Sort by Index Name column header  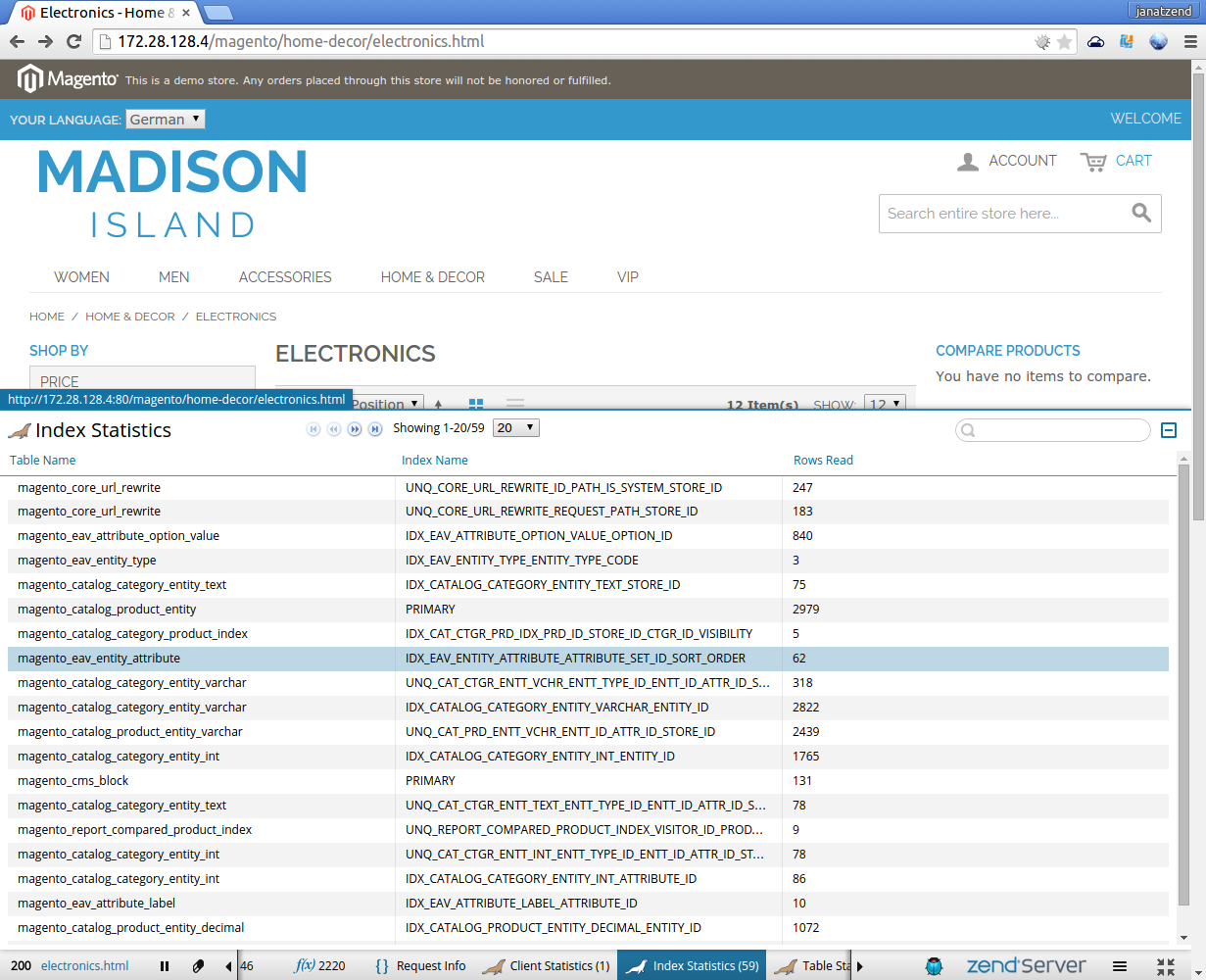click(435, 461)
